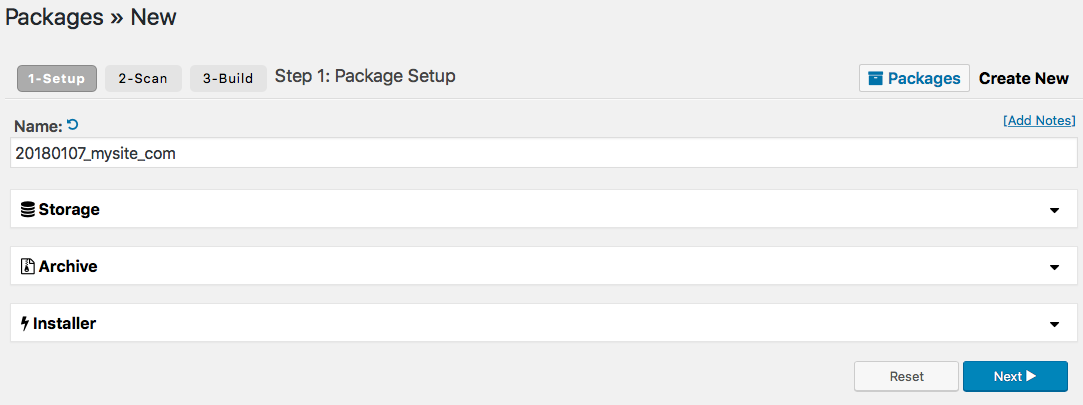The width and height of the screenshot is (1083, 405).
Task: Open the Packages list button
Action: tap(914, 78)
